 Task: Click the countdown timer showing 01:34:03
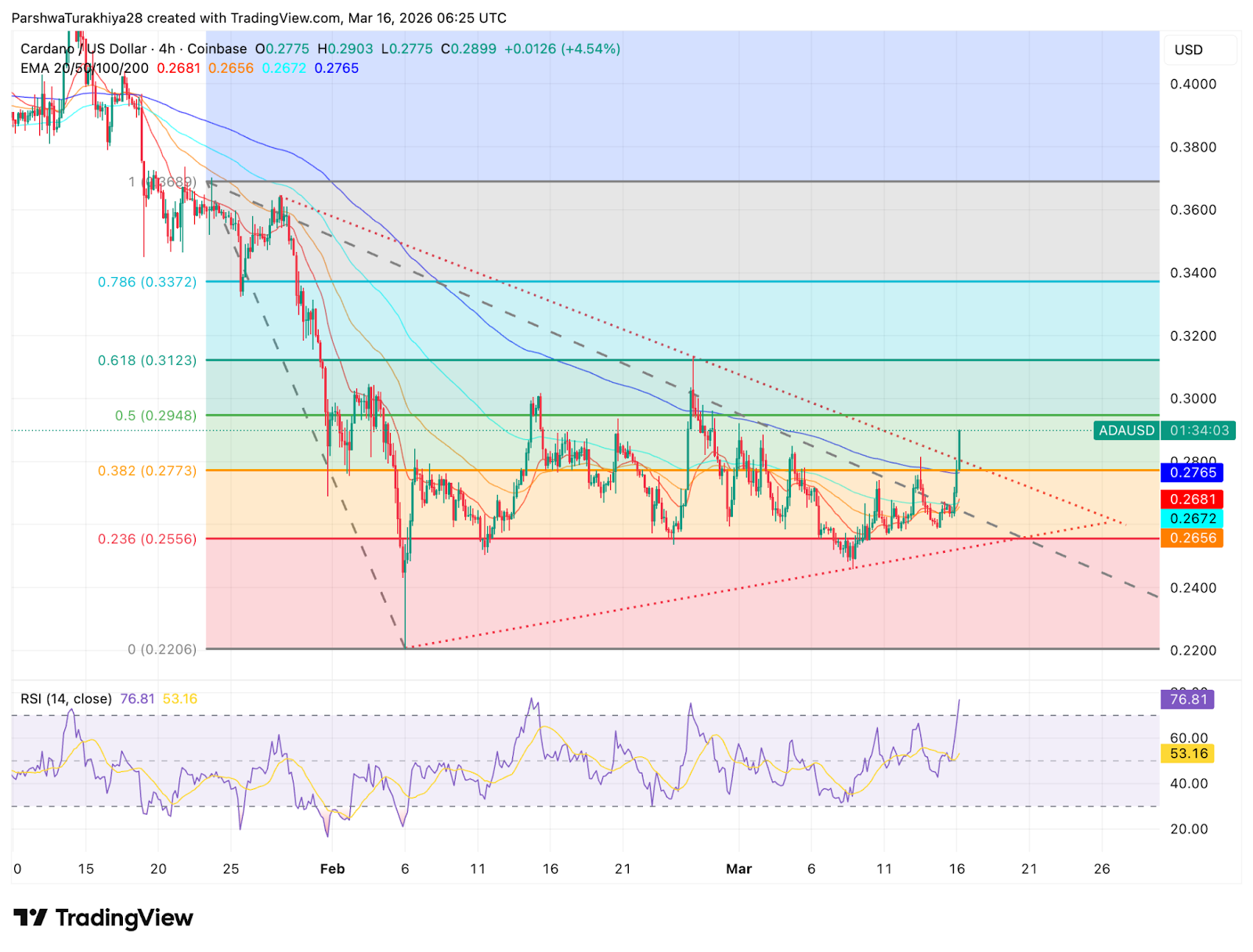point(1199,430)
